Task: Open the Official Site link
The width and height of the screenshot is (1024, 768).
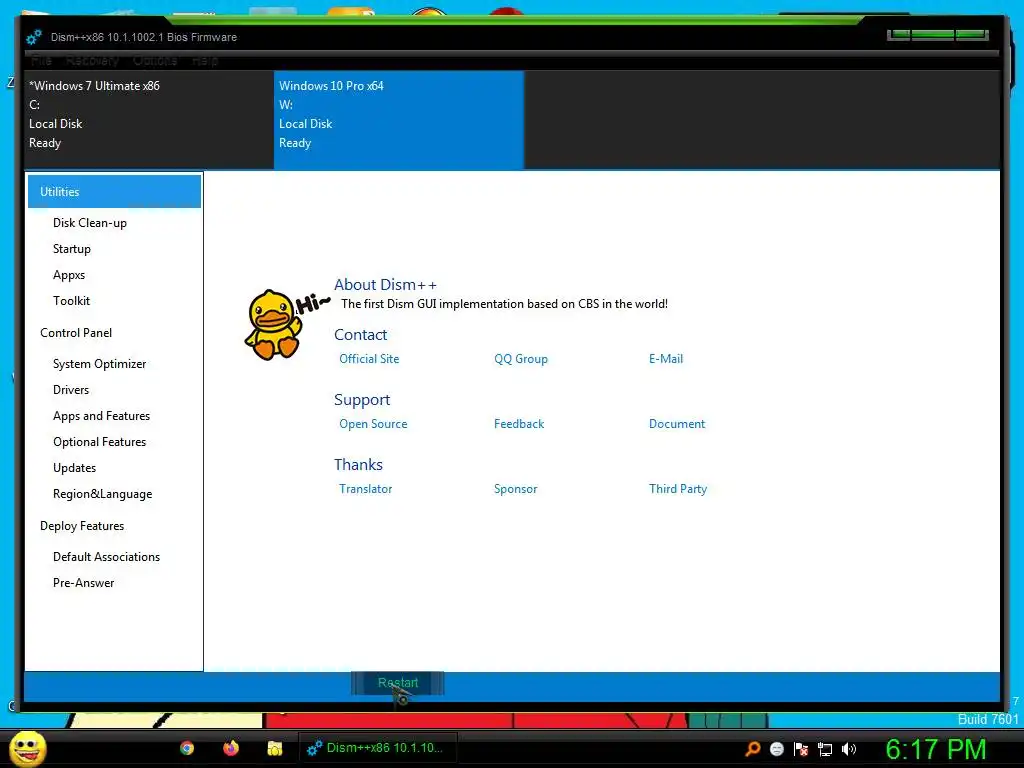Action: click(369, 359)
